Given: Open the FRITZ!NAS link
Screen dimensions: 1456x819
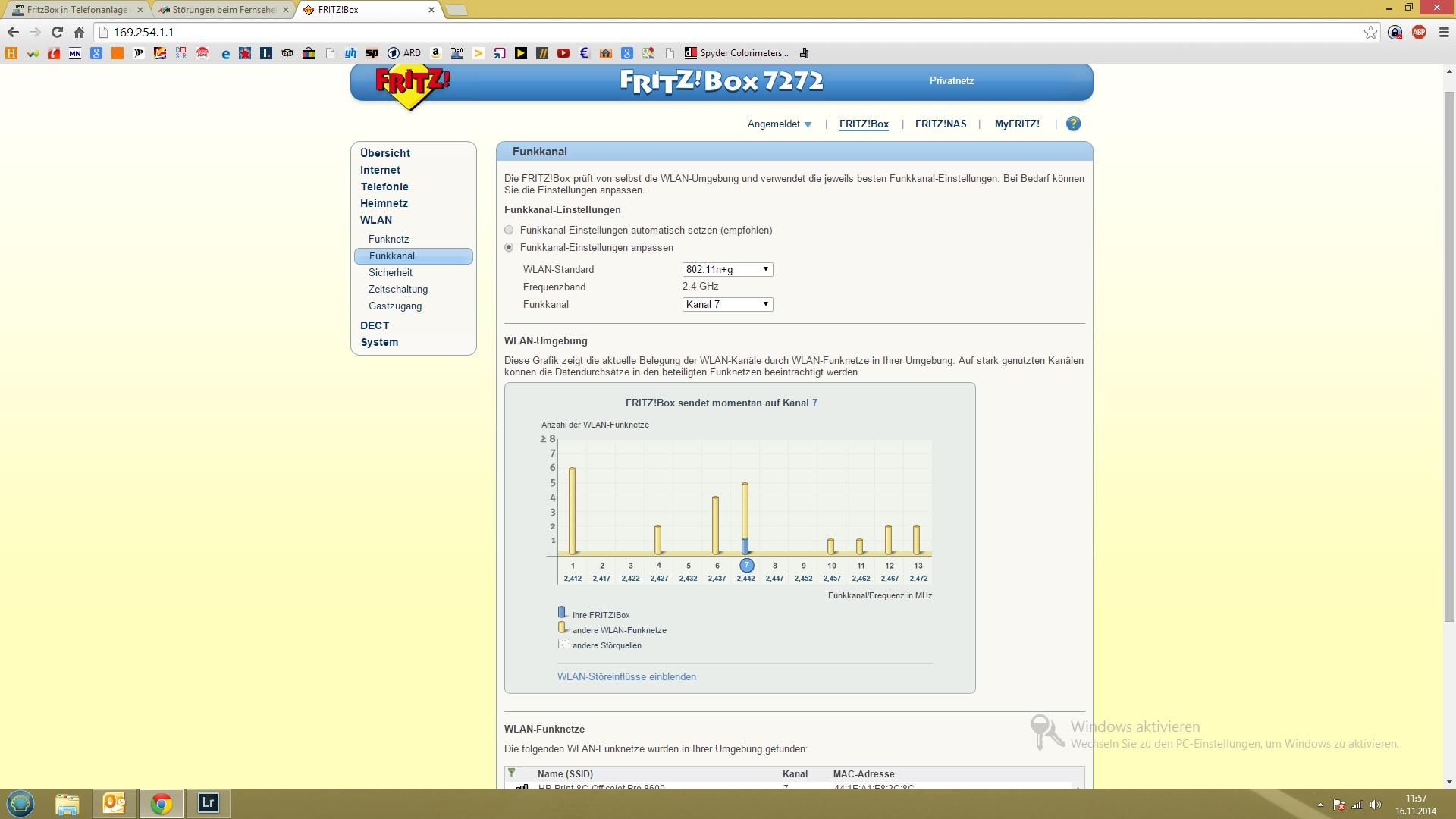Looking at the screenshot, I should pyautogui.click(x=940, y=124).
